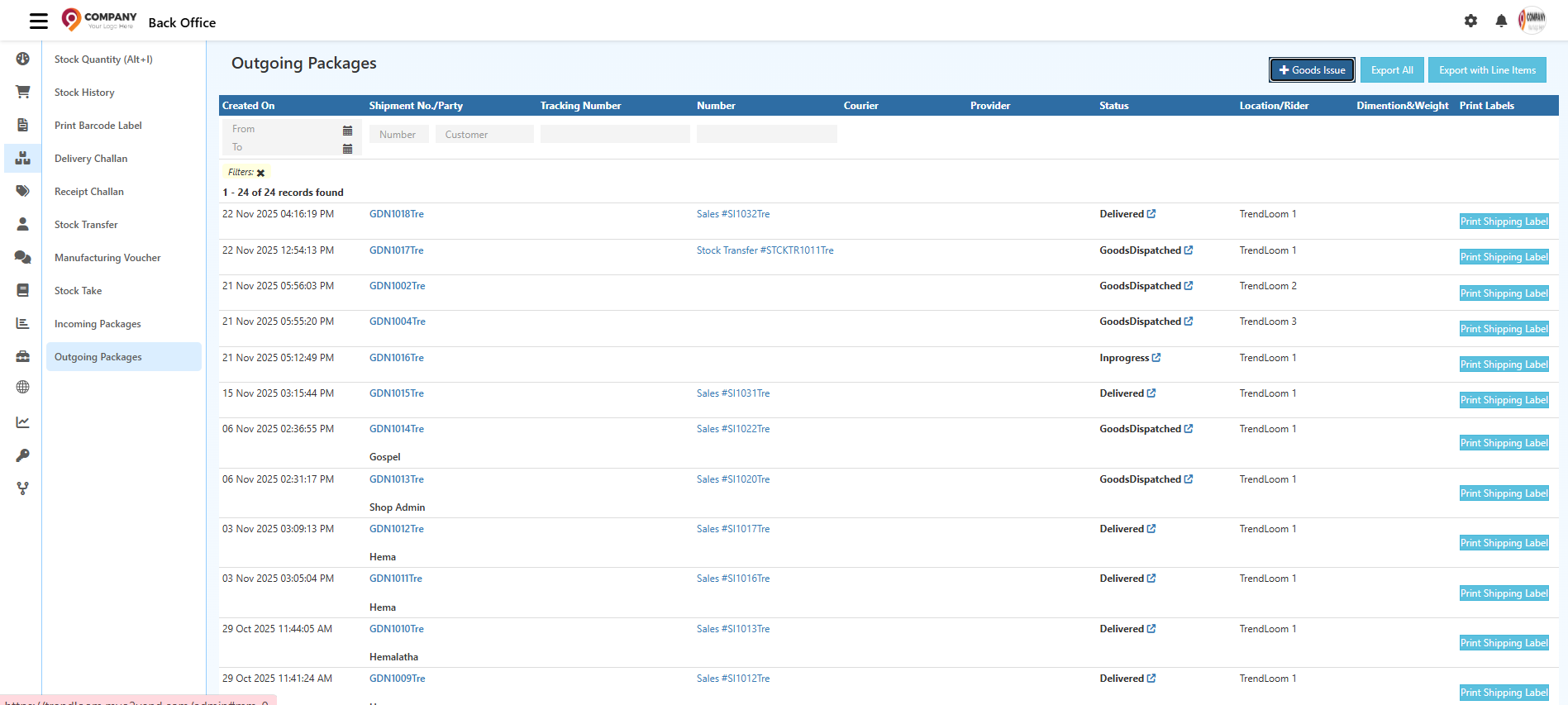Click location TrendLoom 3
Viewport: 1568px width, 705px height.
[1267, 321]
